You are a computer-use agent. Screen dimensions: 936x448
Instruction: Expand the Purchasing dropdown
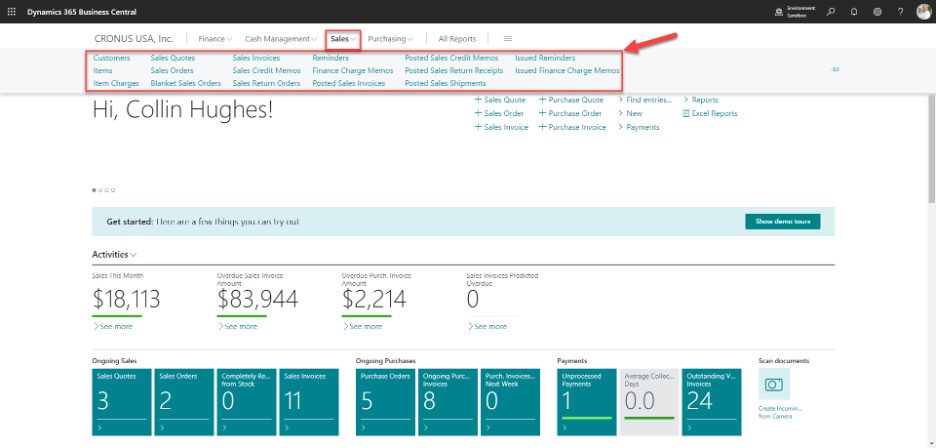point(390,39)
